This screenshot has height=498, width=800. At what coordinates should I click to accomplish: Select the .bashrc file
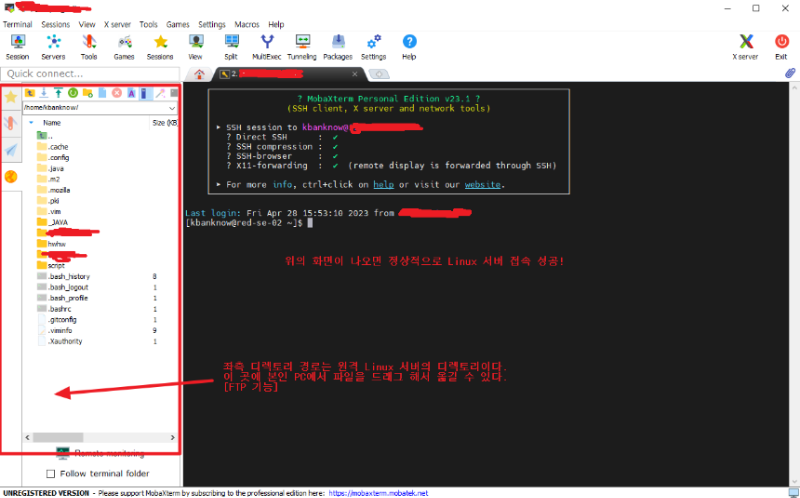point(55,309)
